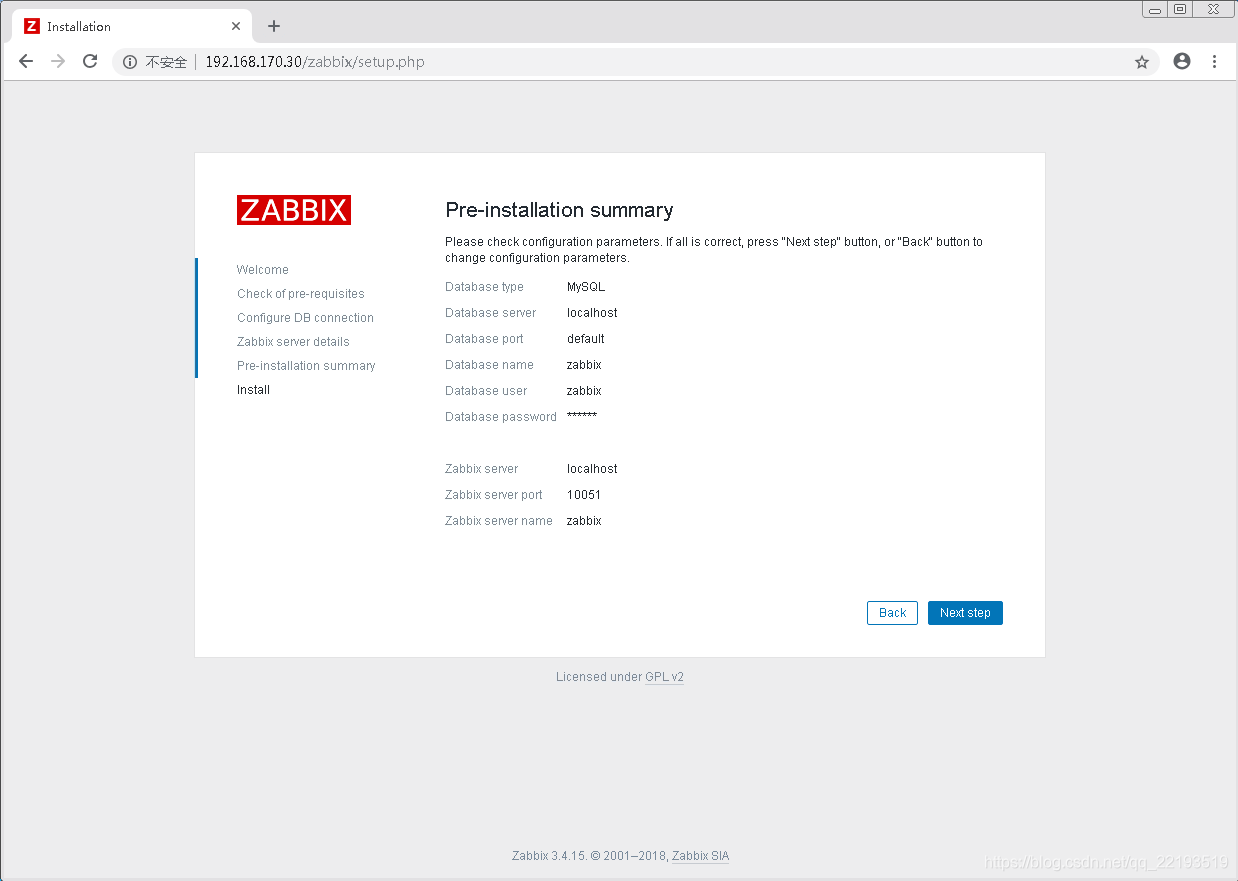1238x881 pixels.
Task: Click the masked password asterisks
Action: [x=582, y=415]
